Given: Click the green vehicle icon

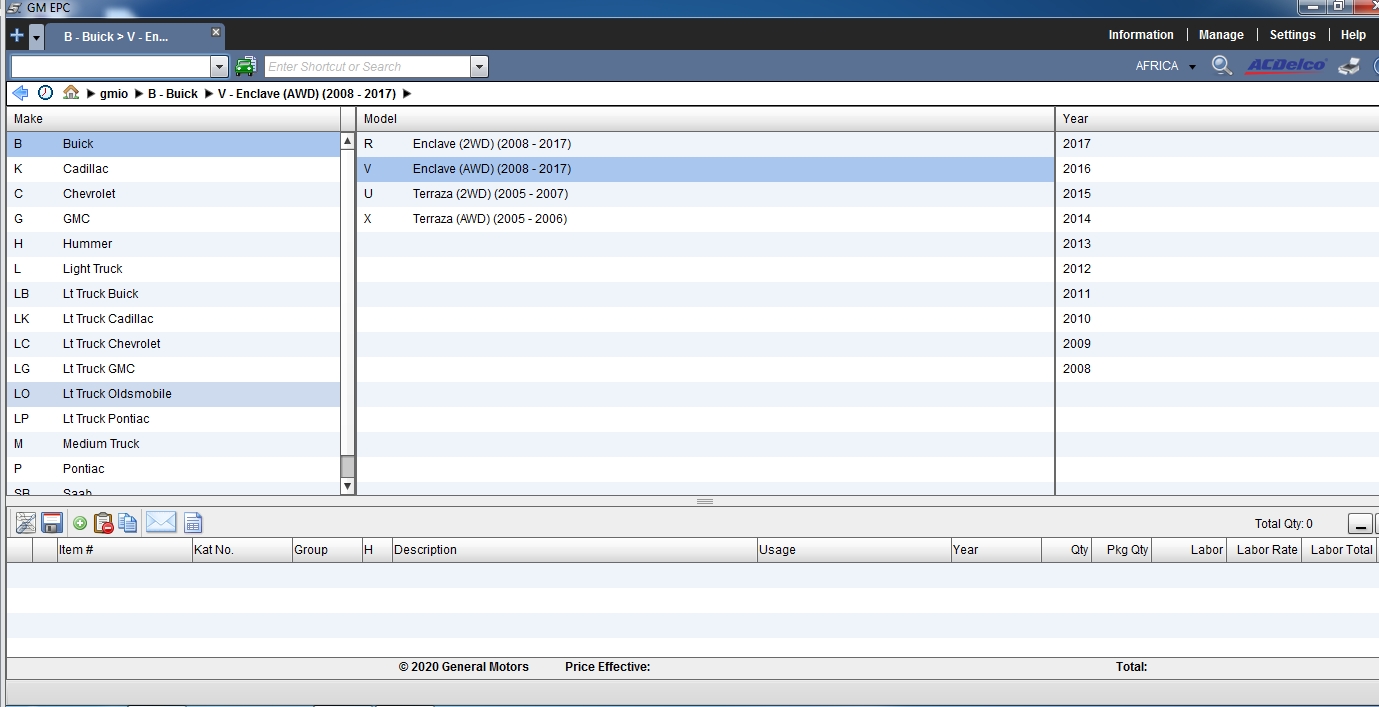Looking at the screenshot, I should pos(245,66).
